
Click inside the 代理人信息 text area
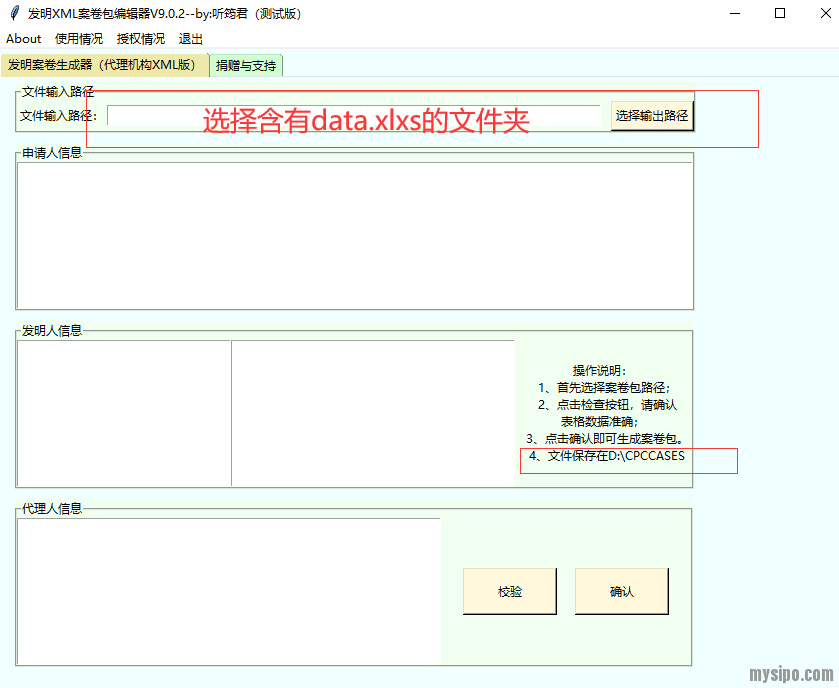click(x=229, y=590)
